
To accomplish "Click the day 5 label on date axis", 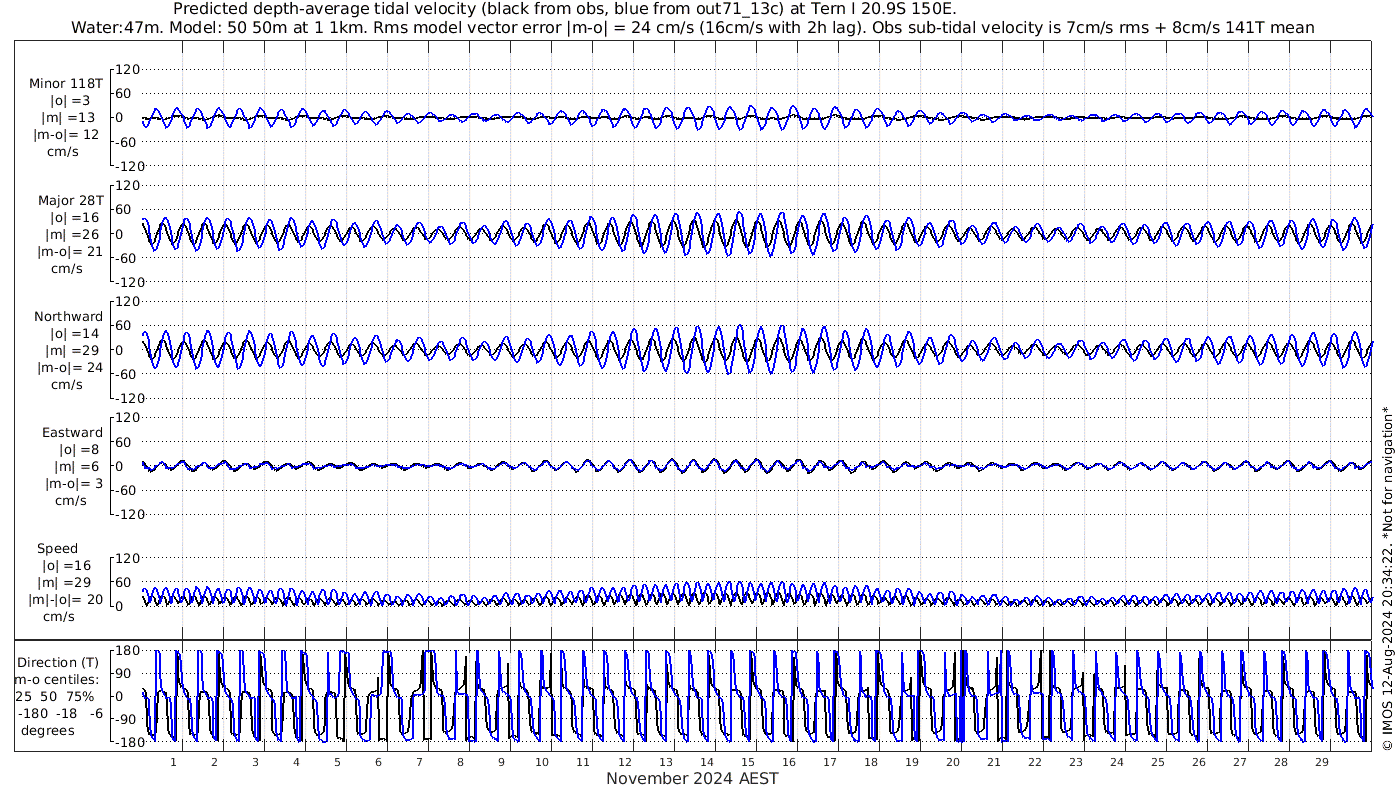I will click(338, 762).
